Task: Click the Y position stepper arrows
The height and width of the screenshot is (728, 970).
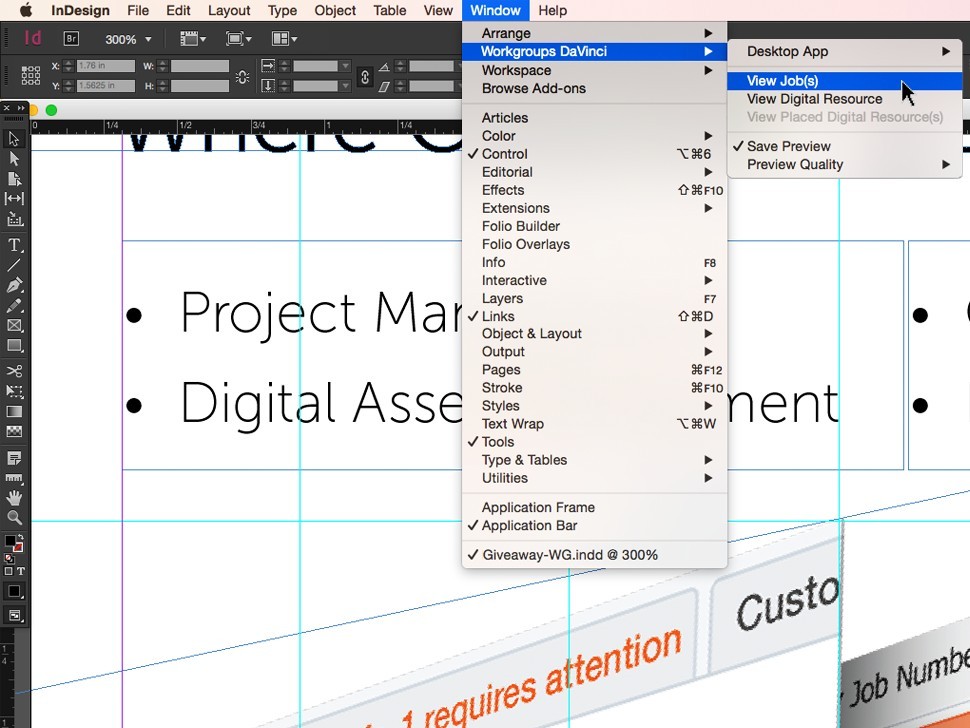Action: click(x=68, y=86)
